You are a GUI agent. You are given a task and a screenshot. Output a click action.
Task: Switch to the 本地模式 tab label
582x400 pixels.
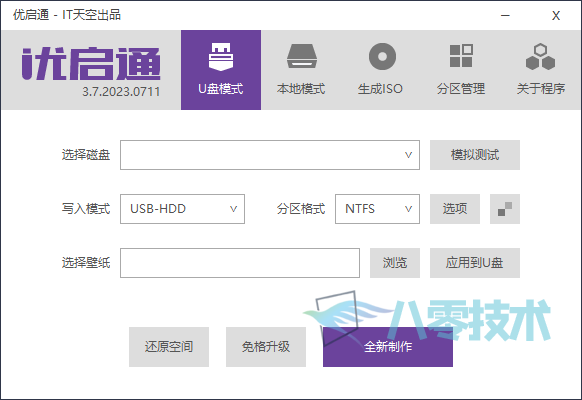click(x=301, y=89)
